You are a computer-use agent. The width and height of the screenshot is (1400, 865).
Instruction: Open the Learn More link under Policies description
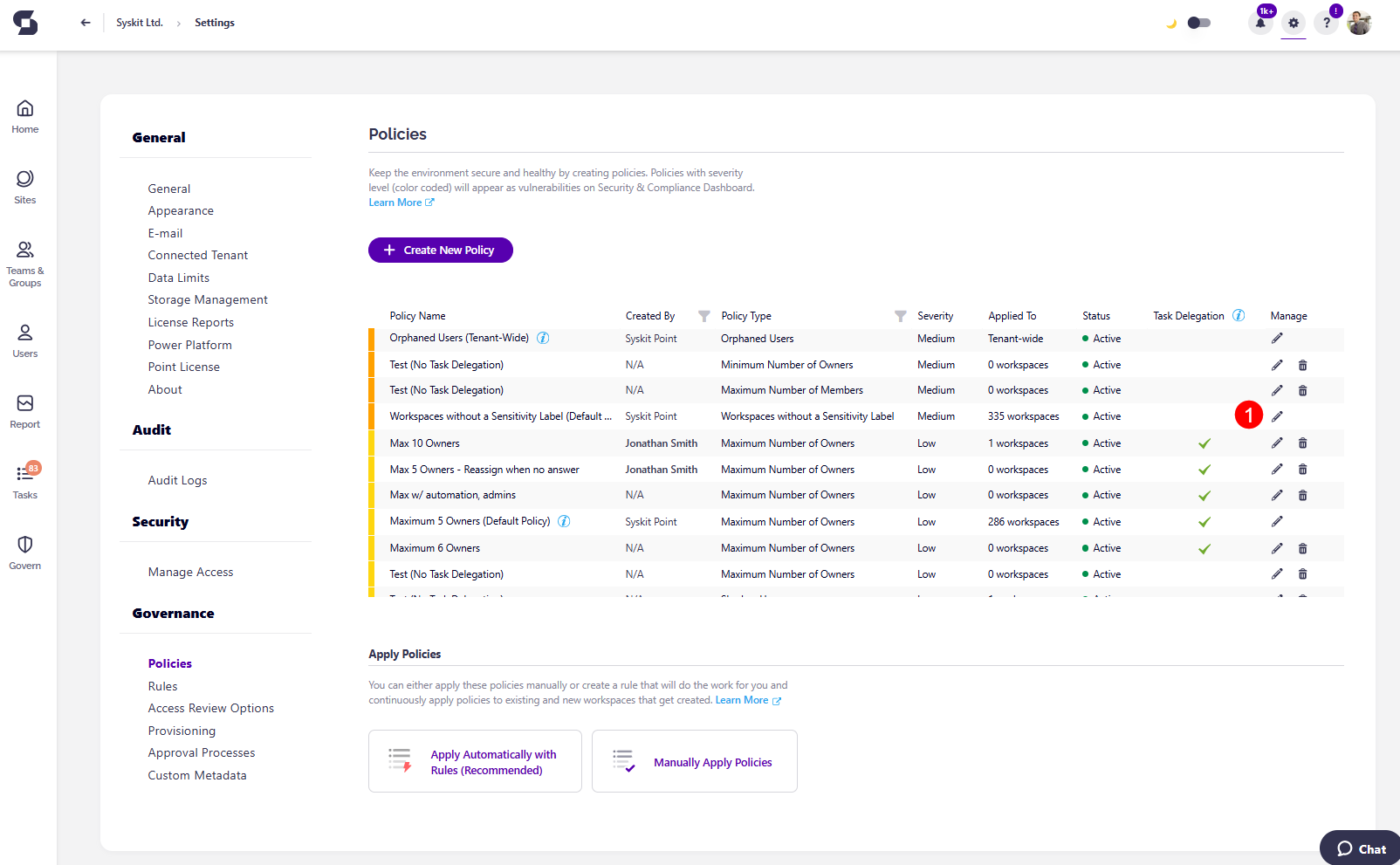pyautogui.click(x=395, y=202)
